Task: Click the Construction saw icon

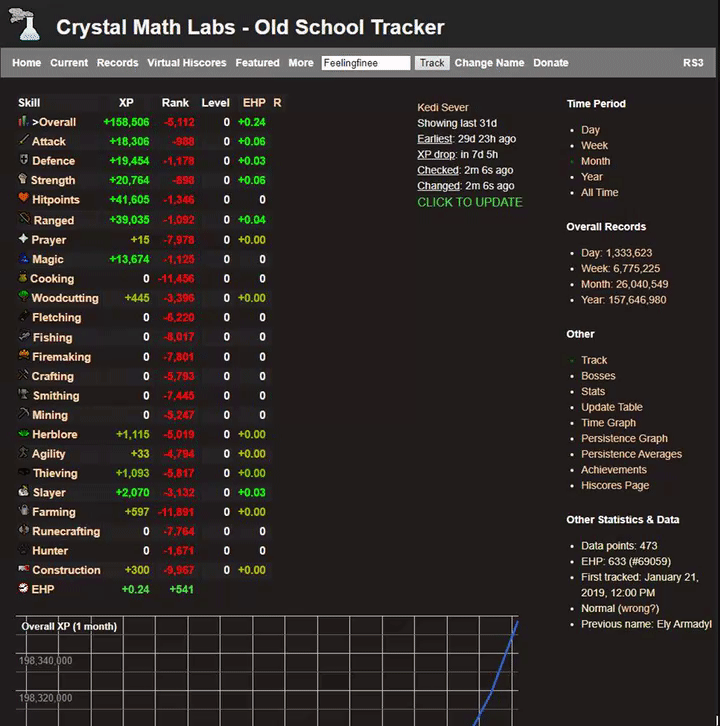Action: (x=24, y=569)
